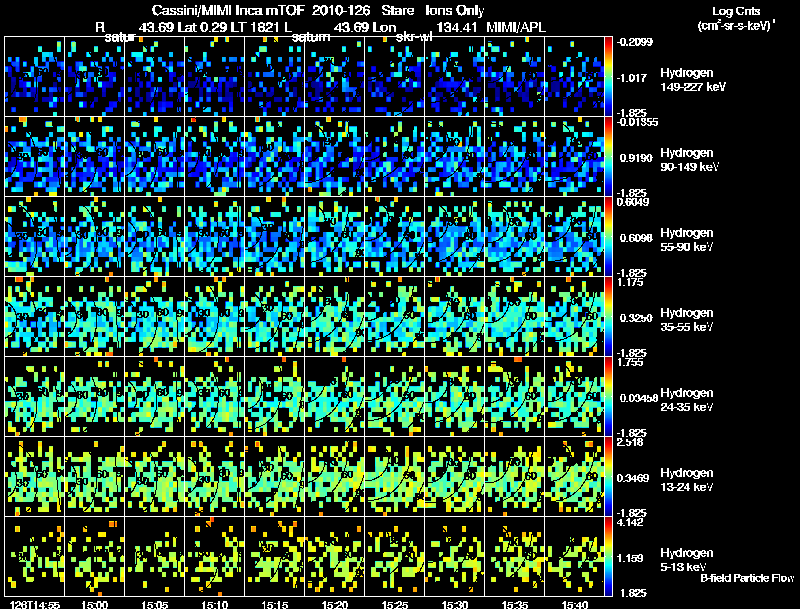This screenshot has height=609, width=800.
Task: Click the color bar for 24-35 keV row
Action: point(608,397)
